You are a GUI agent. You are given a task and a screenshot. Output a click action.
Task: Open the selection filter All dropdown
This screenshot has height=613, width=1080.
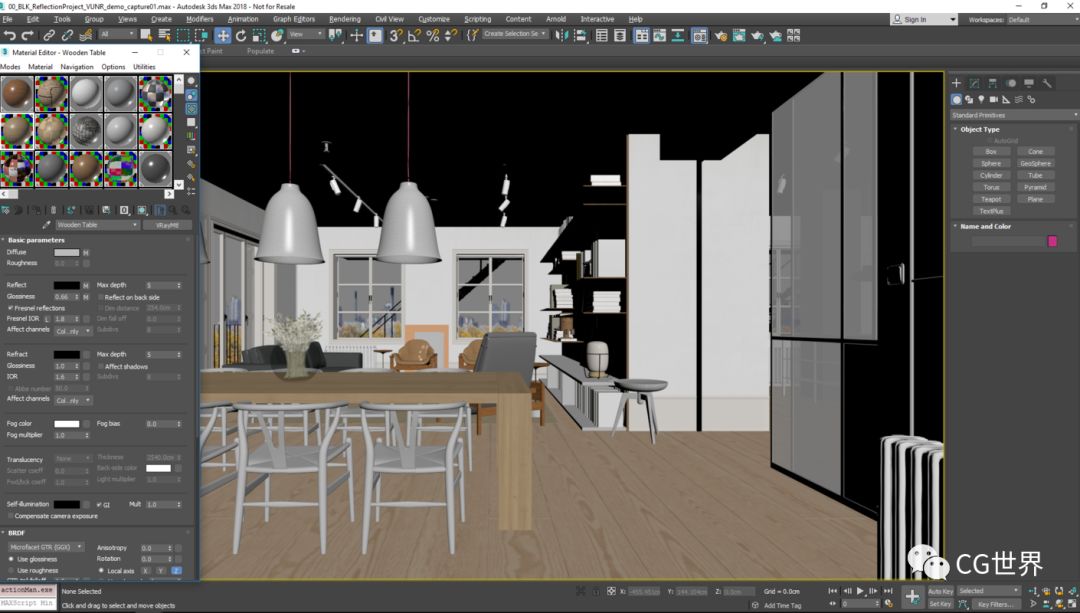[x=117, y=34]
